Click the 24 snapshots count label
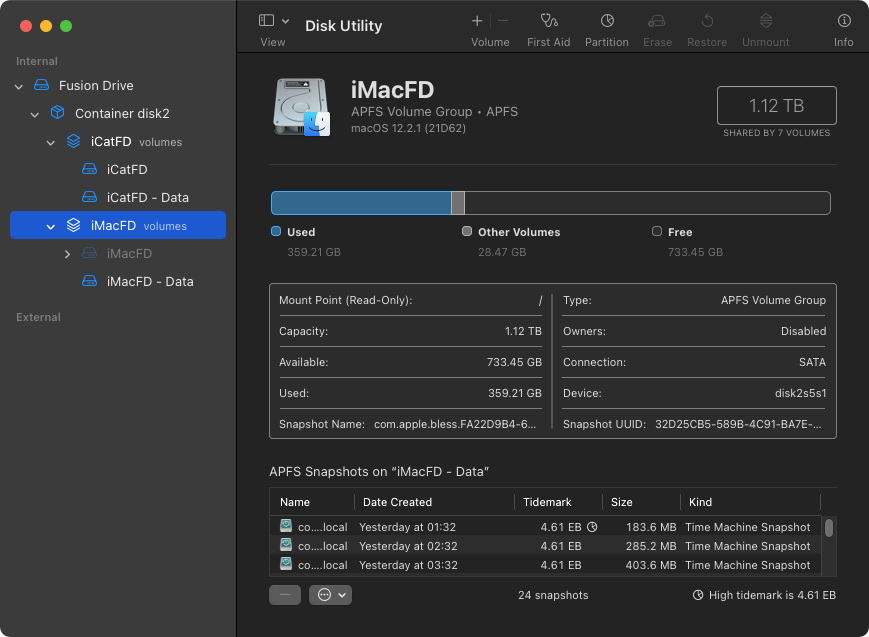869x637 pixels. pos(553,595)
